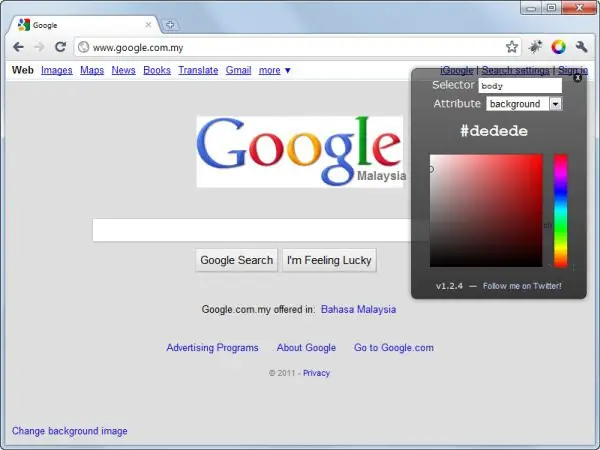This screenshot has height=450, width=600.
Task: Open the About Google link
Action: (306, 347)
